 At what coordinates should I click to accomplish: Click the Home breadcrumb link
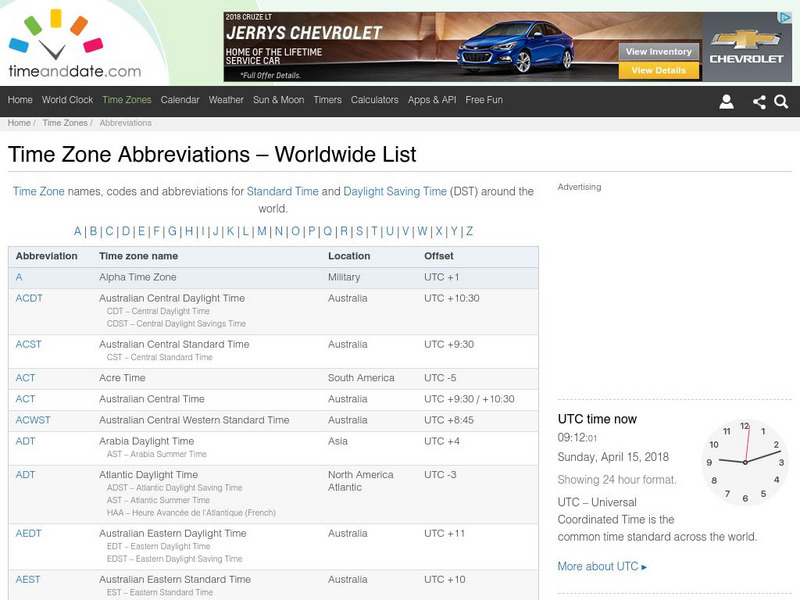click(19, 123)
